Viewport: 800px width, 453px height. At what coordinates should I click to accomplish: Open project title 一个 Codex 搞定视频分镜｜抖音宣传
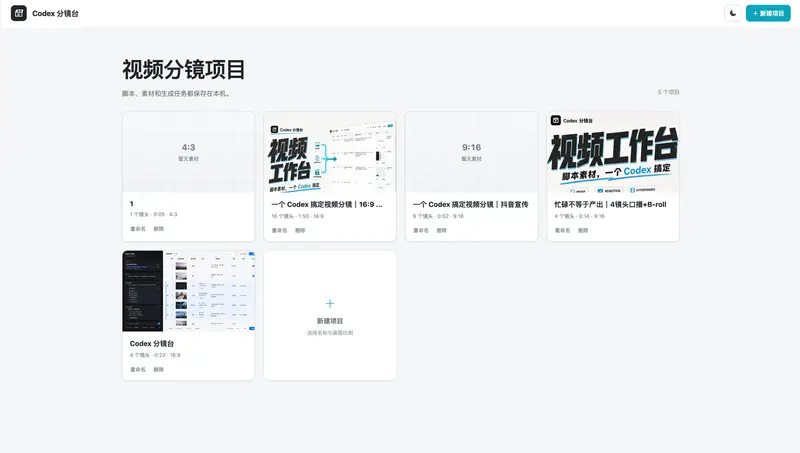coord(470,204)
